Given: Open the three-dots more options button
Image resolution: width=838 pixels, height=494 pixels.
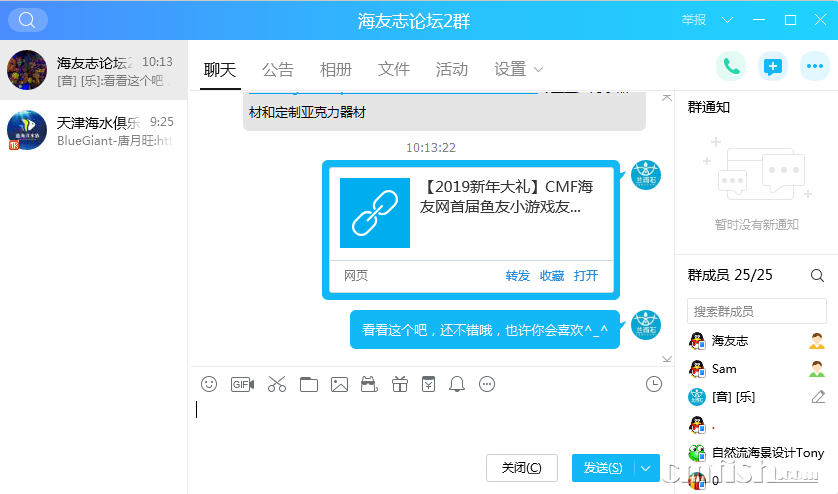Looking at the screenshot, I should tap(814, 66).
